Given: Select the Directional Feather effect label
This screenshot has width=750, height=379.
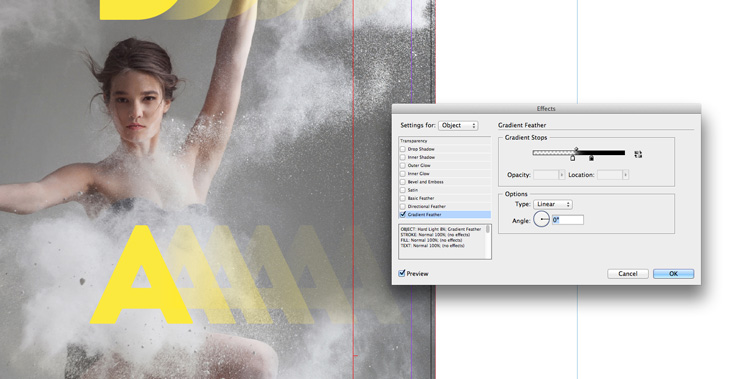Looking at the screenshot, I should pos(427,206).
